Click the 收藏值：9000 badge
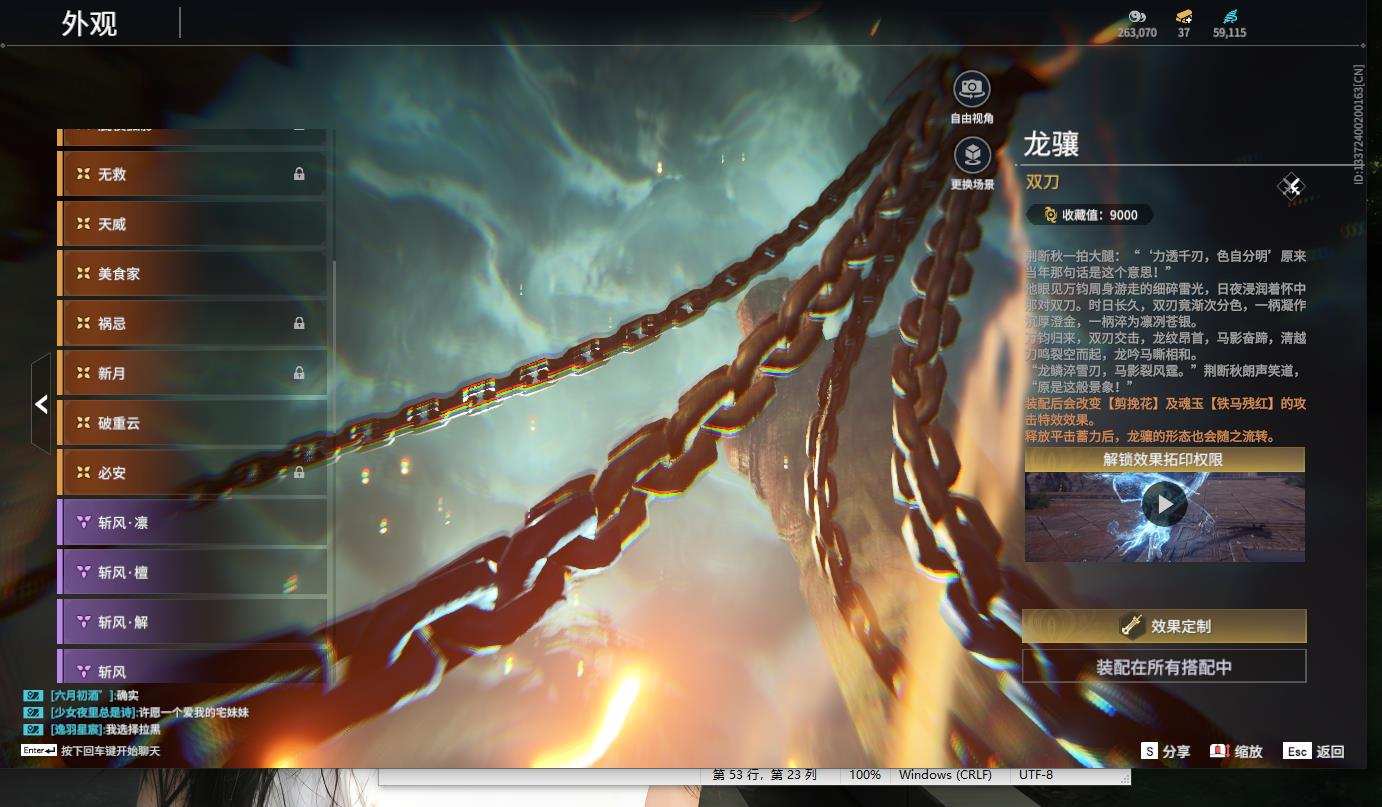1382x807 pixels. click(1090, 215)
